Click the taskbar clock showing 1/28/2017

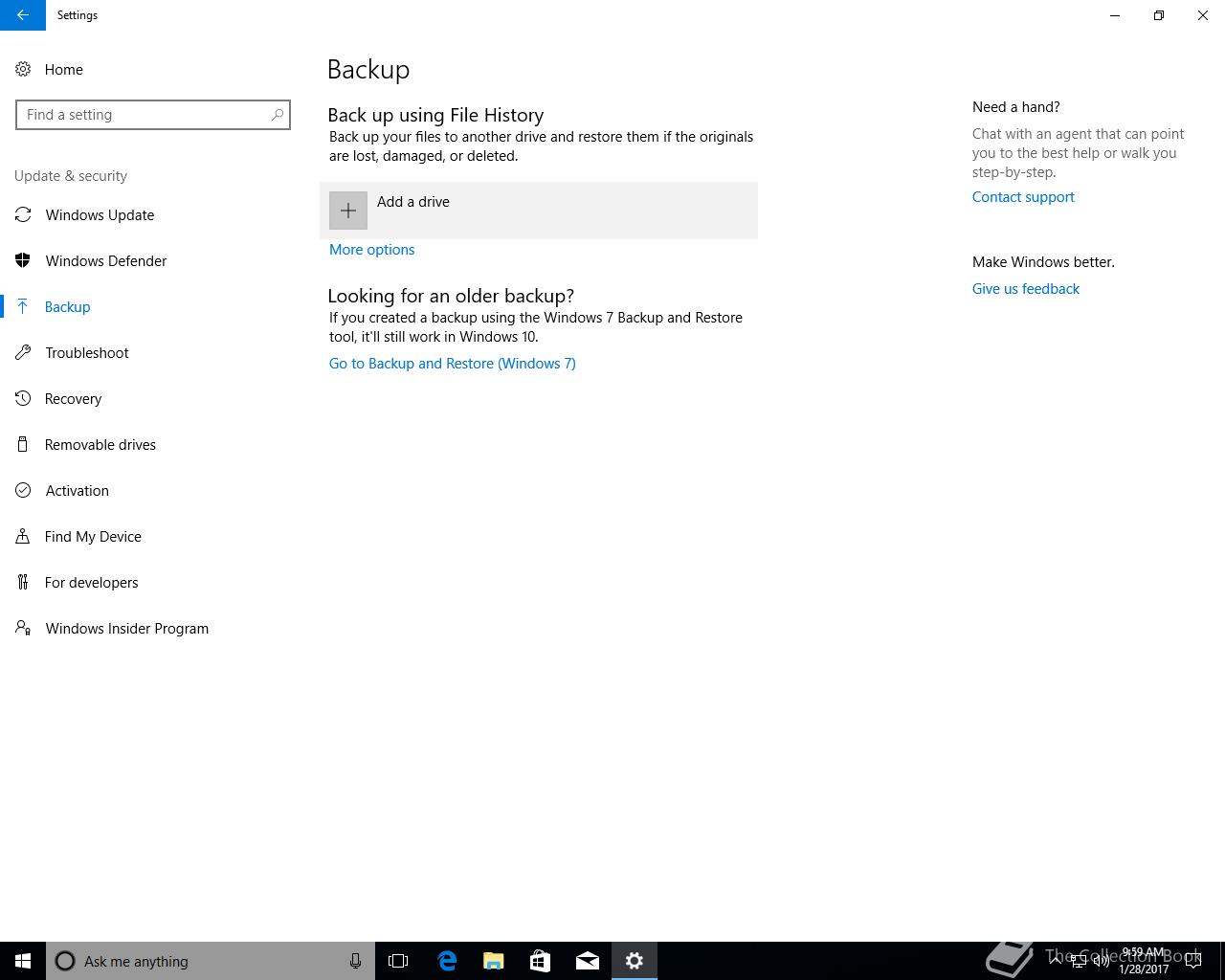(1144, 961)
